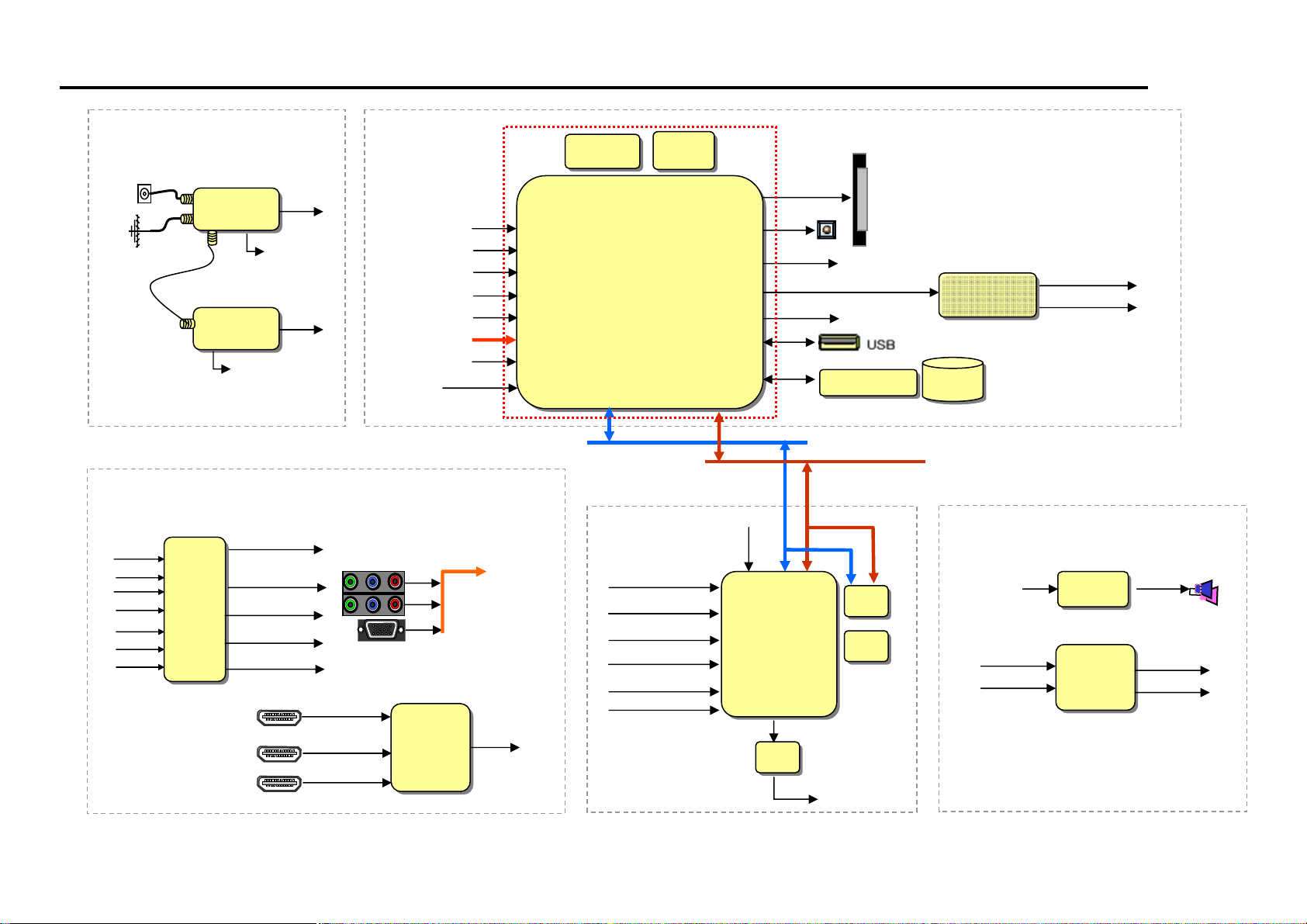Select the bottom HDMI connector icon
This screenshot has width=1307, height=924.
coord(279,783)
